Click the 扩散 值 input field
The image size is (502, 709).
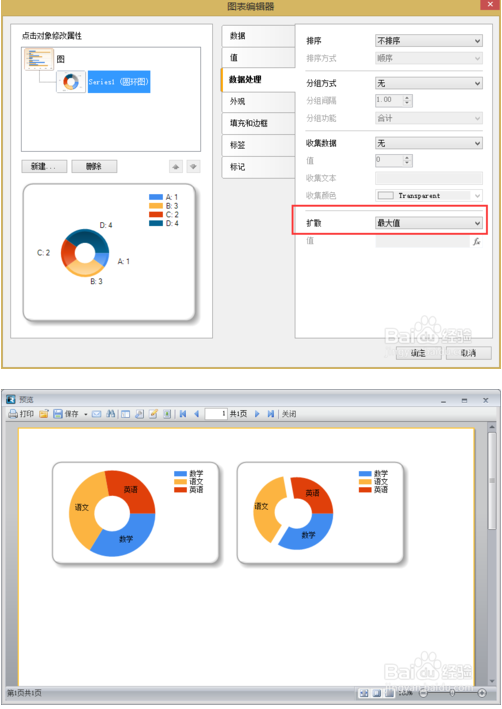(422, 241)
